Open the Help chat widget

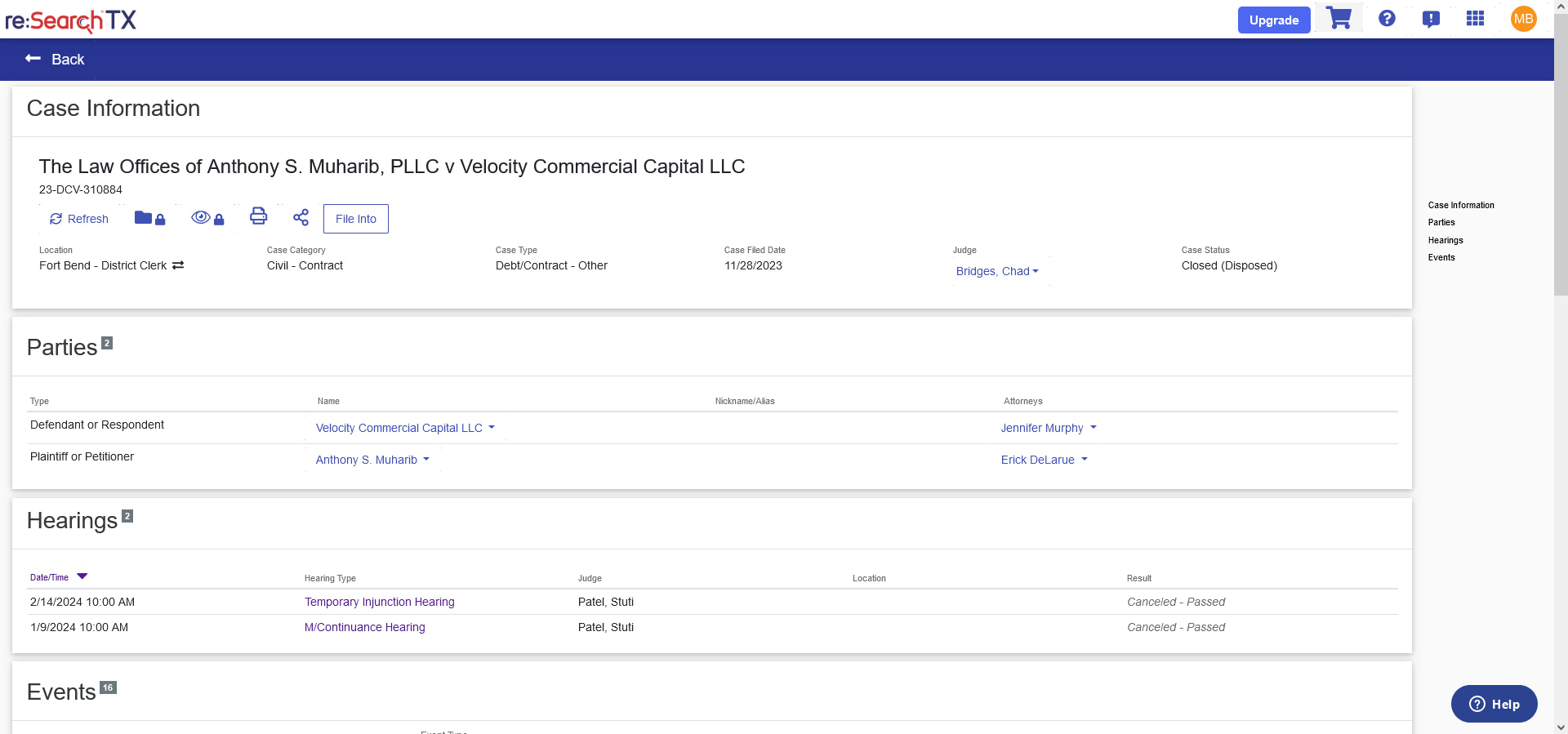coord(1494,704)
